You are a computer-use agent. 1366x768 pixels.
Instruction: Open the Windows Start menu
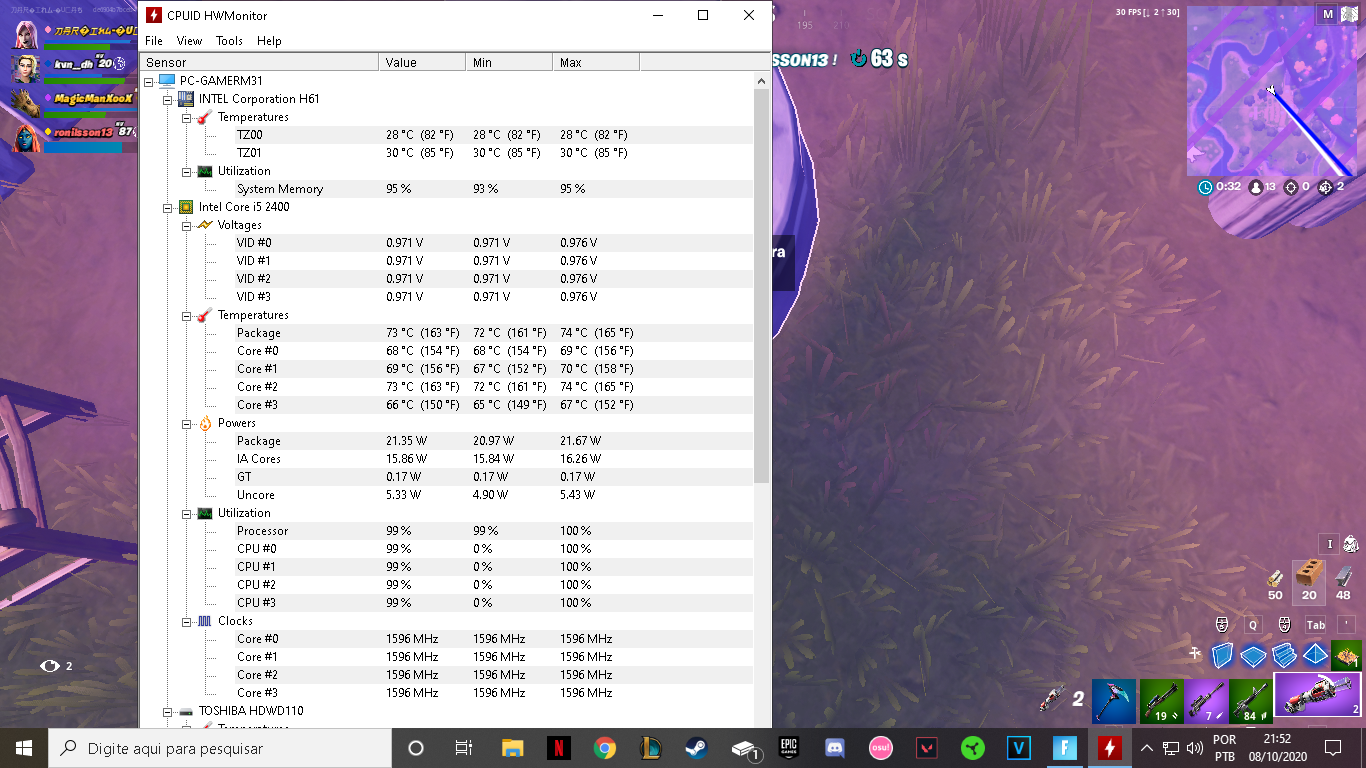(24, 748)
